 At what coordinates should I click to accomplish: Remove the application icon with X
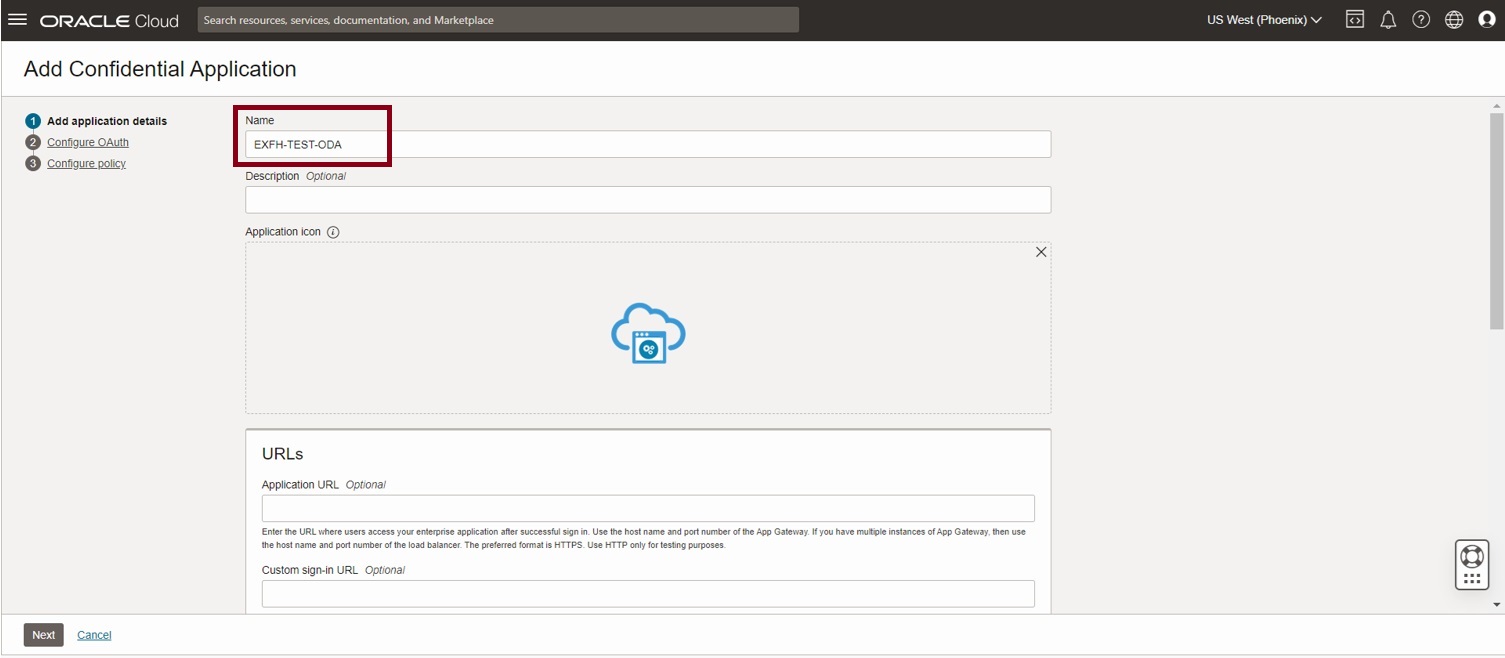tap(1041, 252)
